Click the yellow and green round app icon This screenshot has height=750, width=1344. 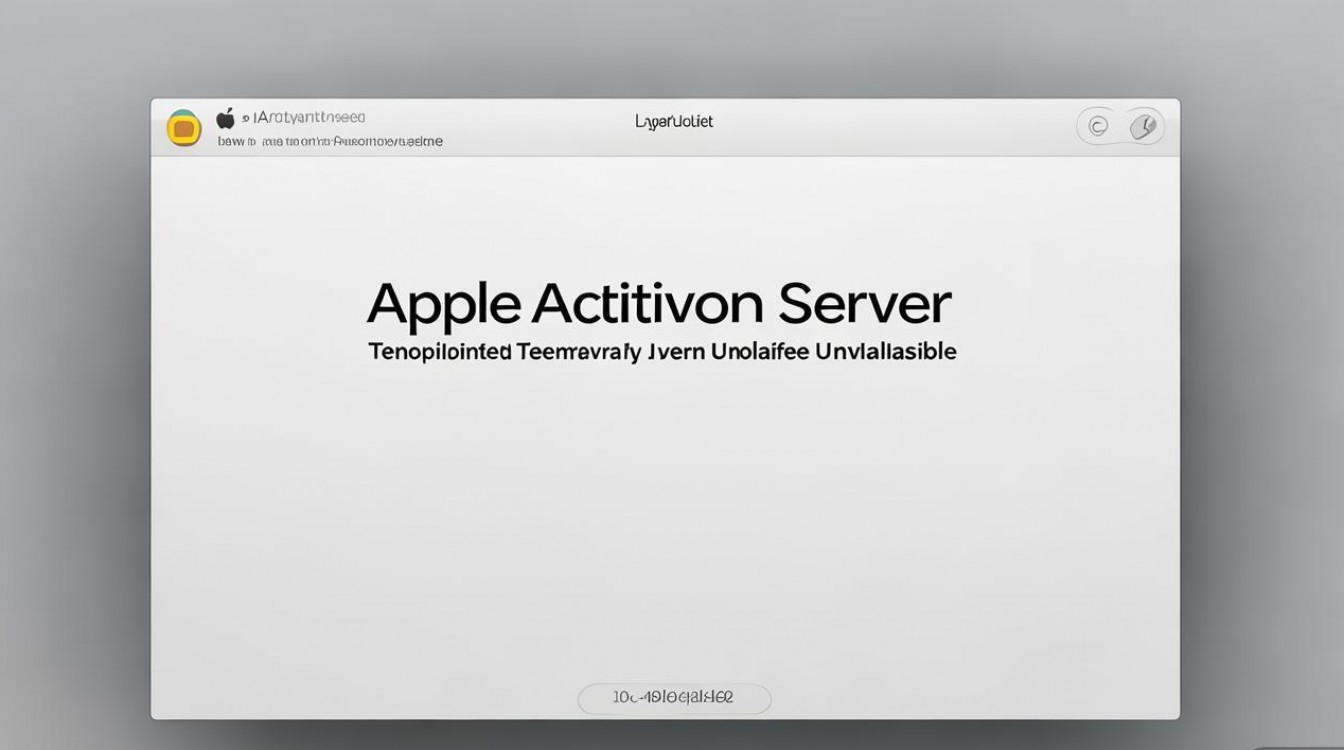[x=184, y=127]
